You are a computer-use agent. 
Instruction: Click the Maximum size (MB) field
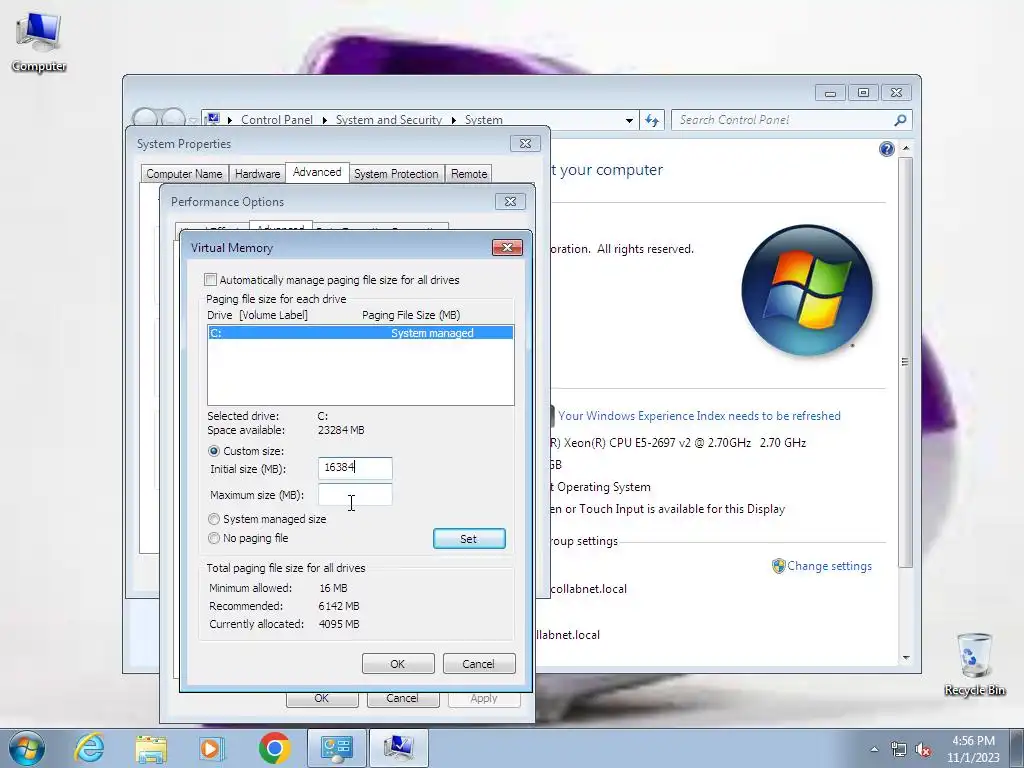coord(355,494)
